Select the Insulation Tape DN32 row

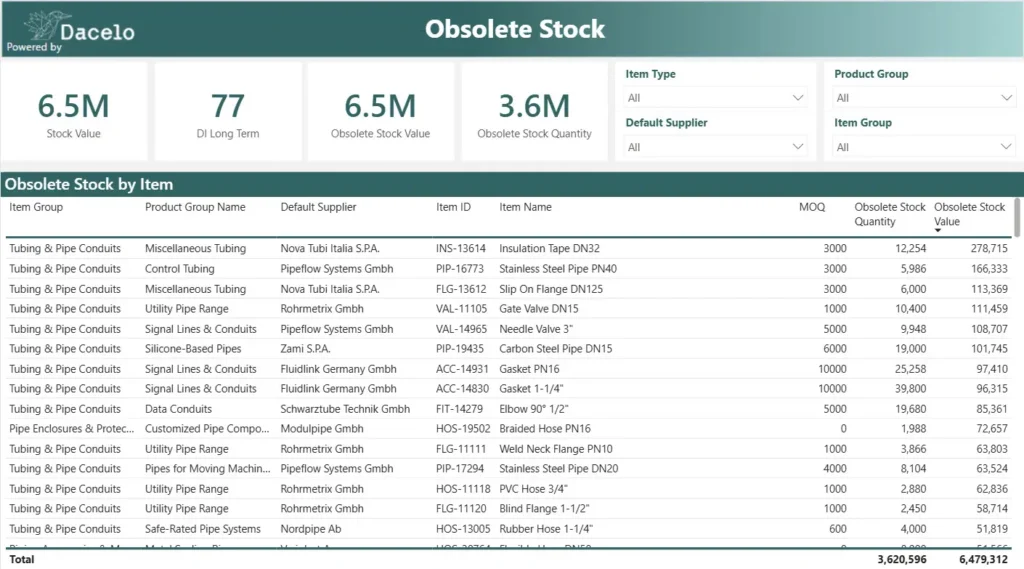pyautogui.click(x=549, y=249)
